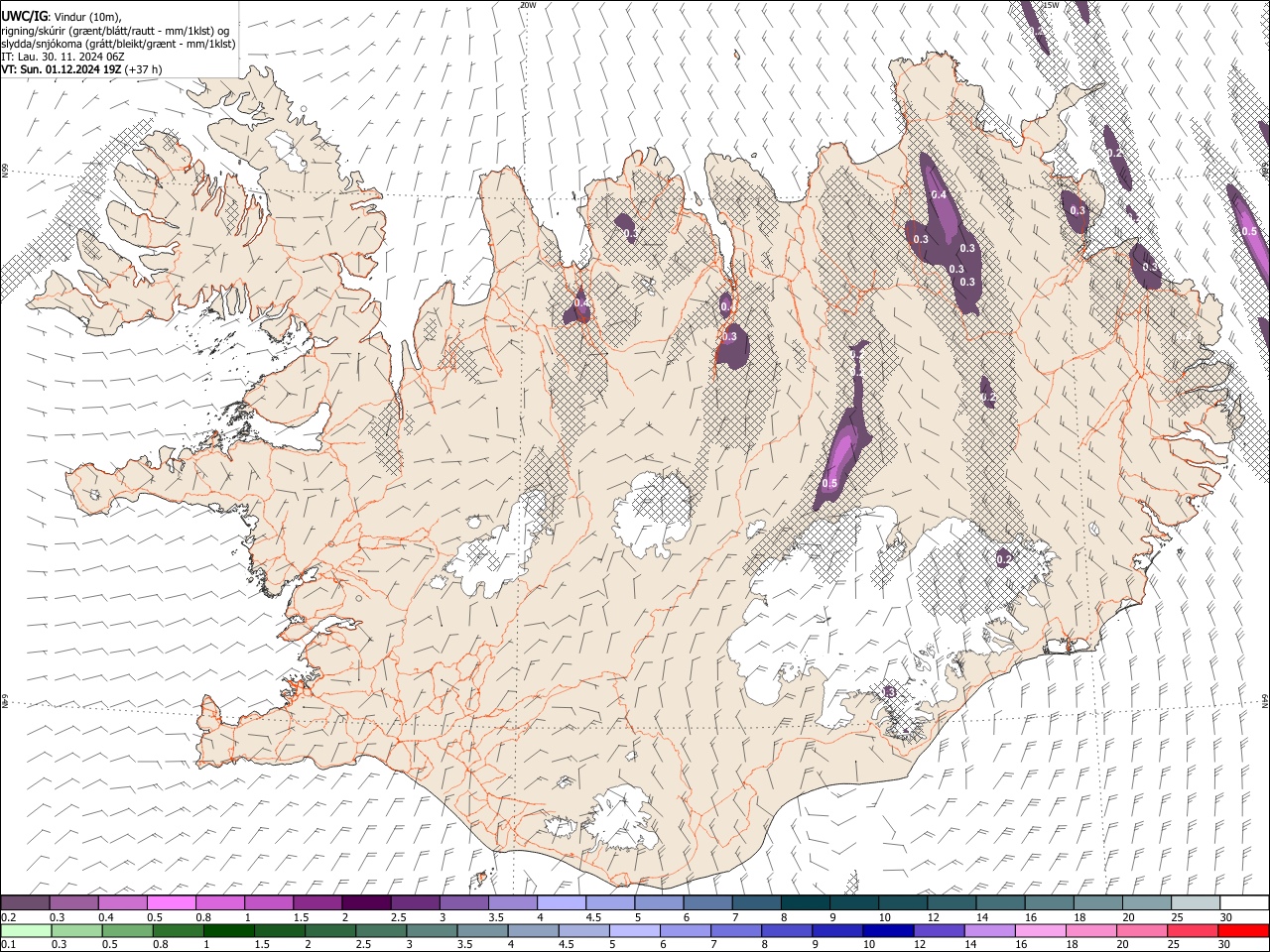Click the 0.5 value on the central pink snow band
Viewport: 1270px width, 952px height.
pos(830,483)
